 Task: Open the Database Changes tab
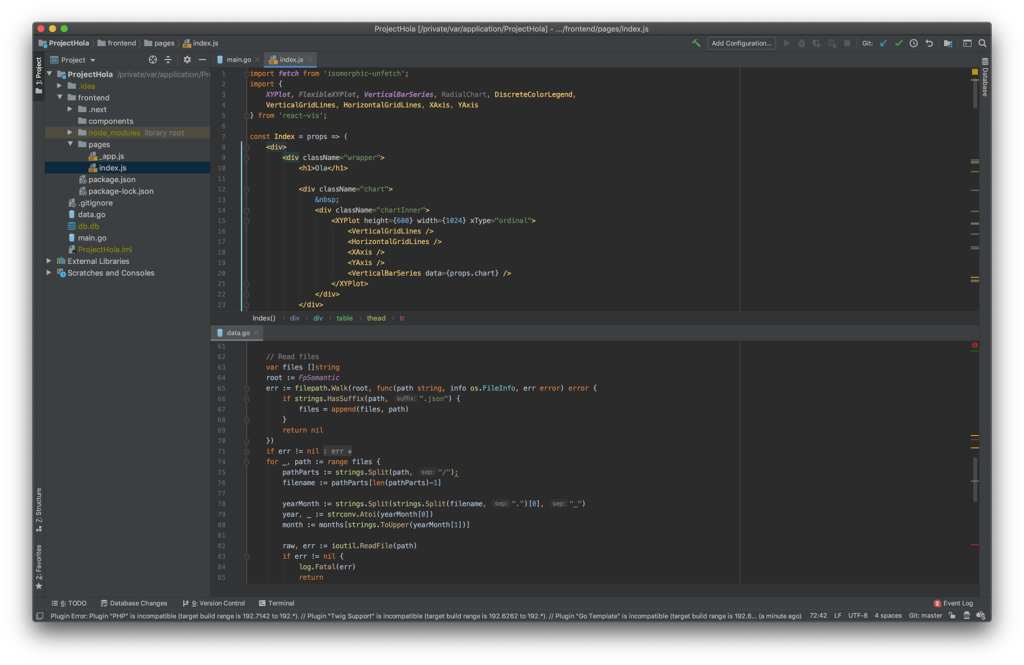tap(134, 603)
